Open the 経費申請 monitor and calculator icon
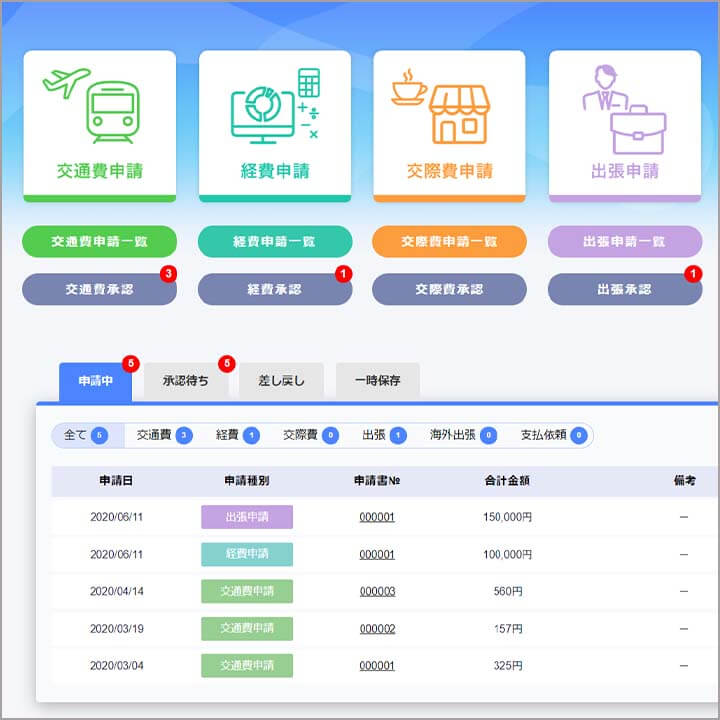Screen dimensions: 720x720 (x=275, y=108)
